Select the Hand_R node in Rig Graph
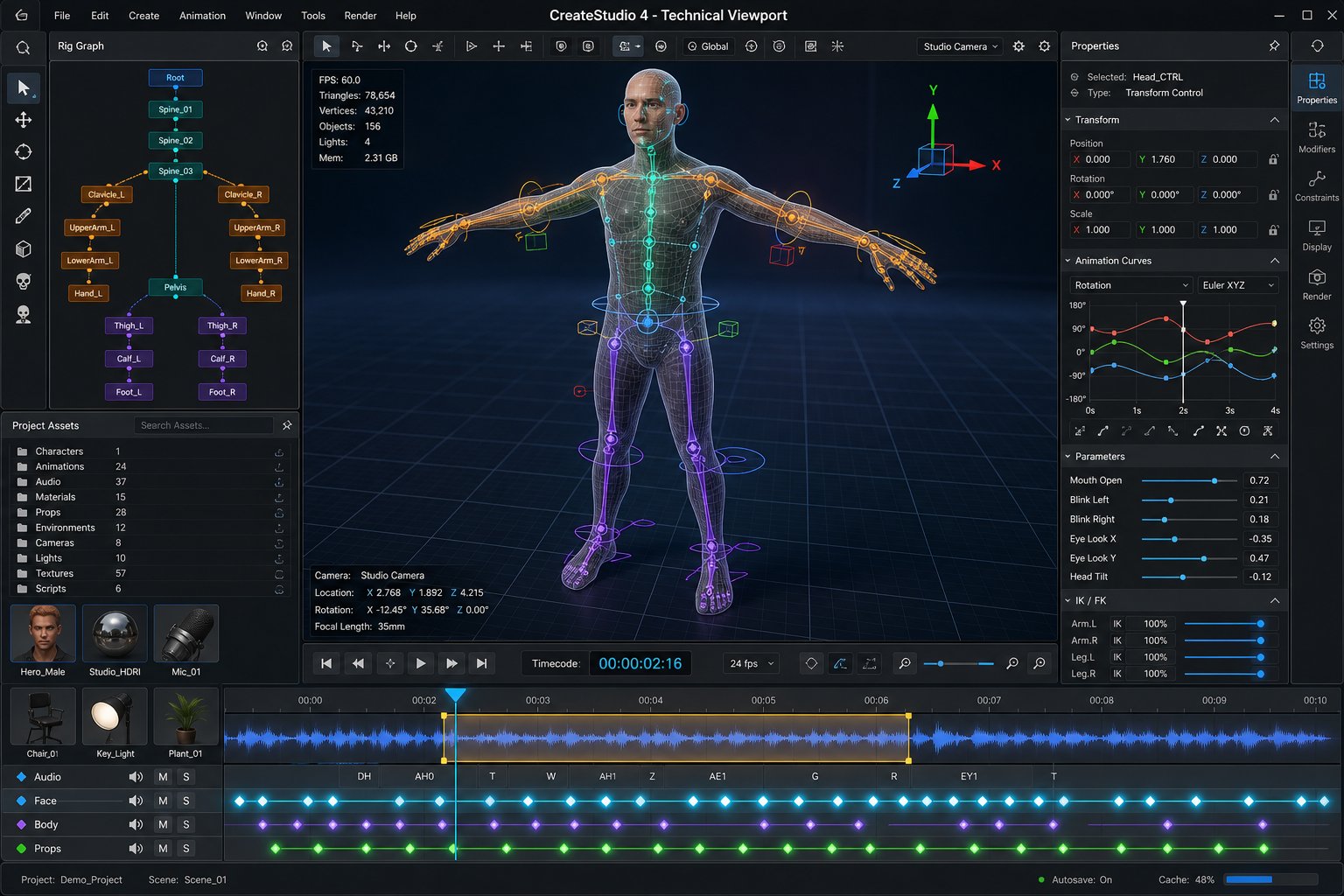The image size is (1344, 896). point(261,293)
